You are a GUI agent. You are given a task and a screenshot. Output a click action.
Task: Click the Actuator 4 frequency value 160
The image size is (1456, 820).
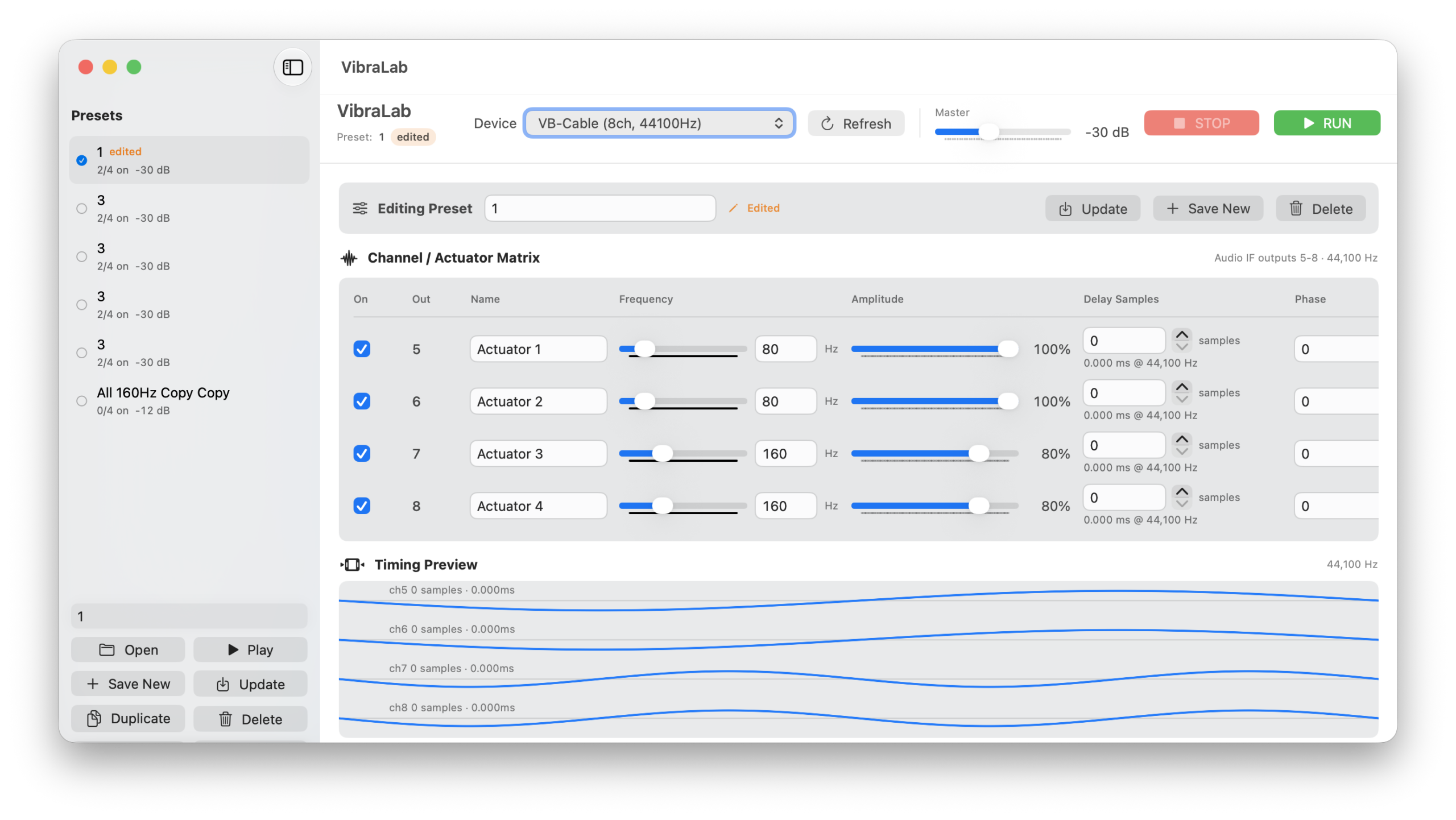pos(785,506)
